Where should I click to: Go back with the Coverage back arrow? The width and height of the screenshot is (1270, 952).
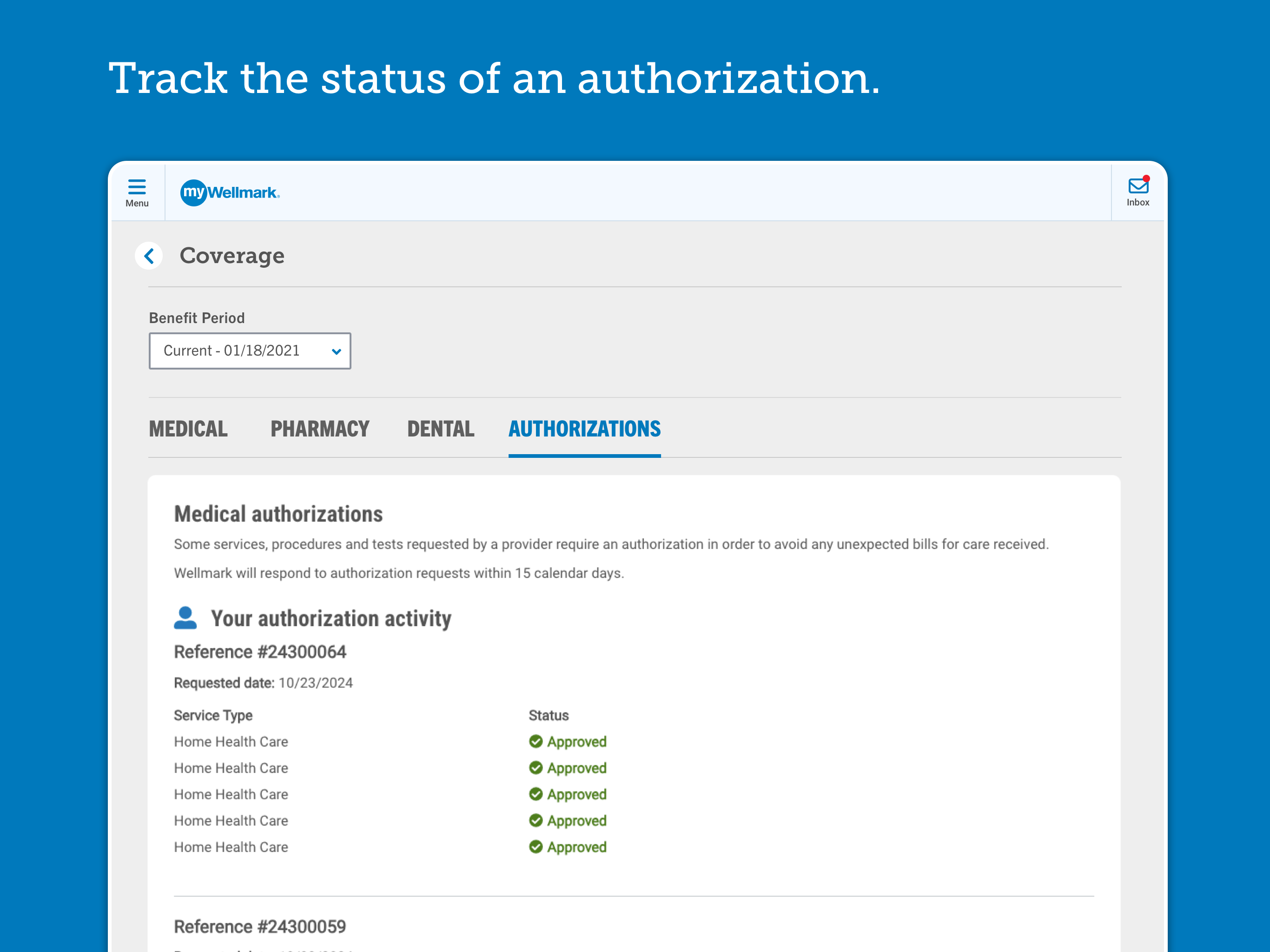(x=149, y=256)
